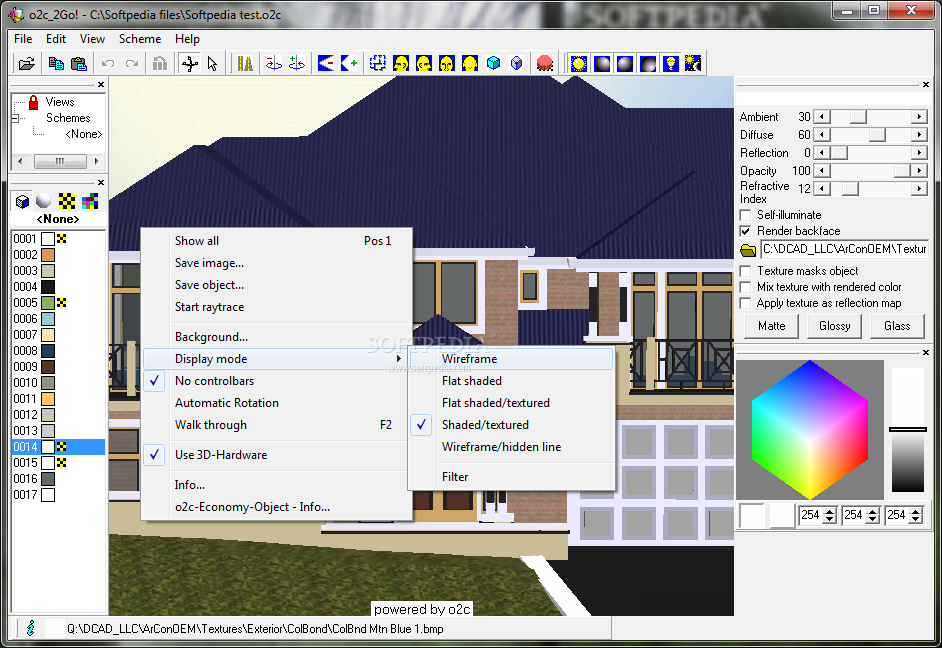Image resolution: width=942 pixels, height=648 pixels.
Task: Click the view-angle icon with red minus
Action: [326, 63]
